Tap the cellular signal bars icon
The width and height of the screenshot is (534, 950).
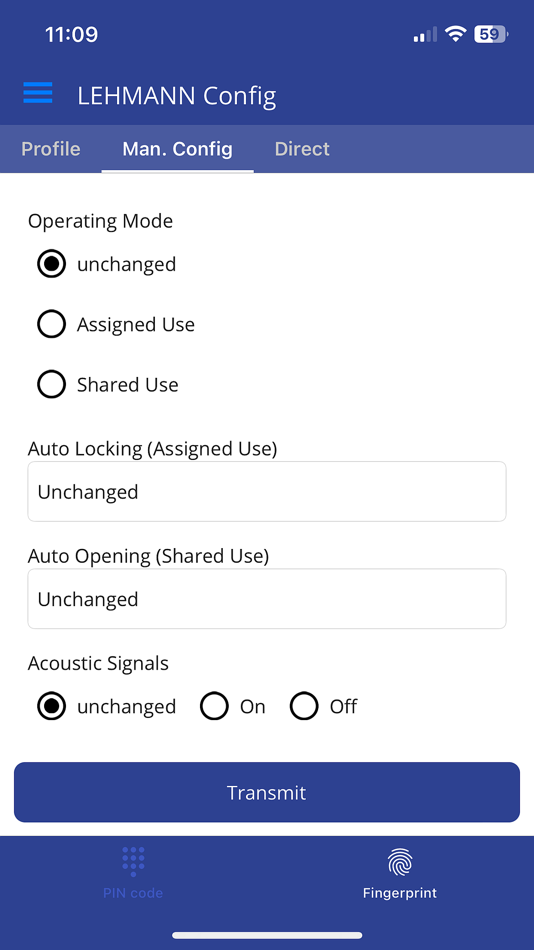tap(426, 35)
